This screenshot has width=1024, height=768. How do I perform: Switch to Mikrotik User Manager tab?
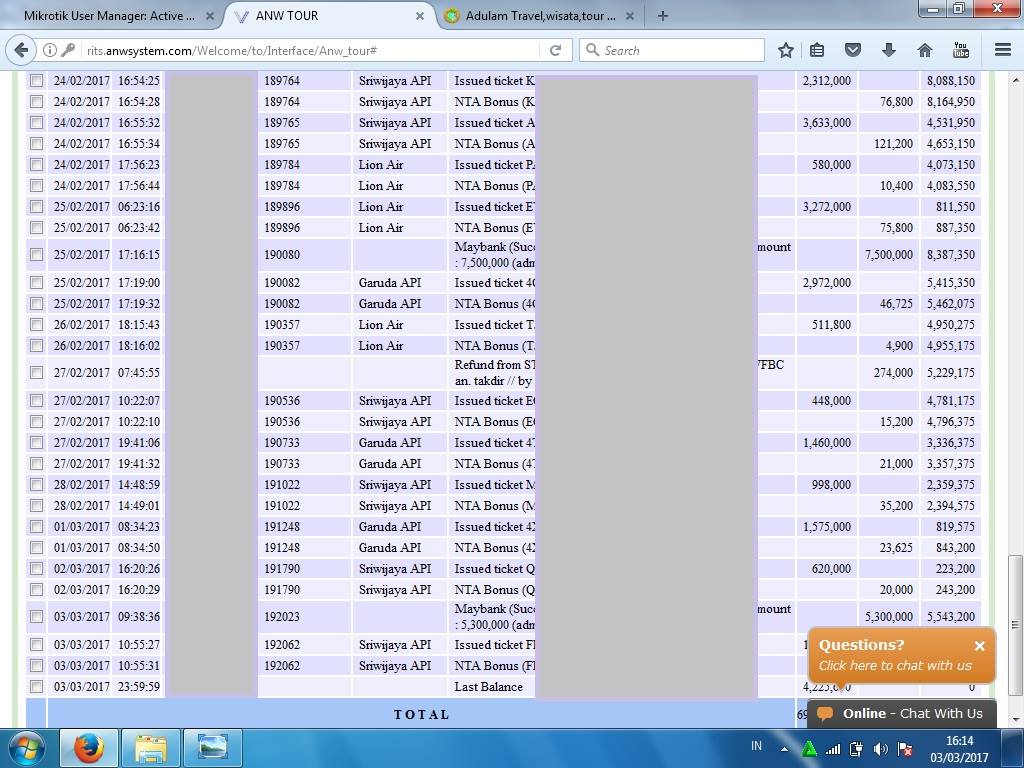pos(110,16)
